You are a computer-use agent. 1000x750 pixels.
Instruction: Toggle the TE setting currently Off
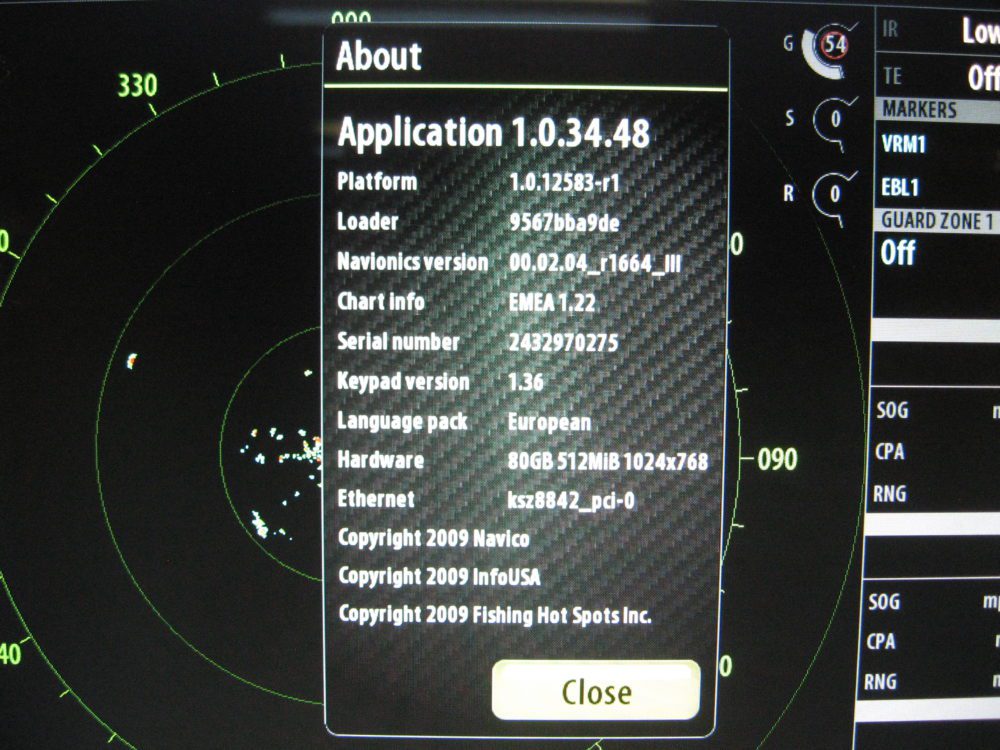(937, 77)
